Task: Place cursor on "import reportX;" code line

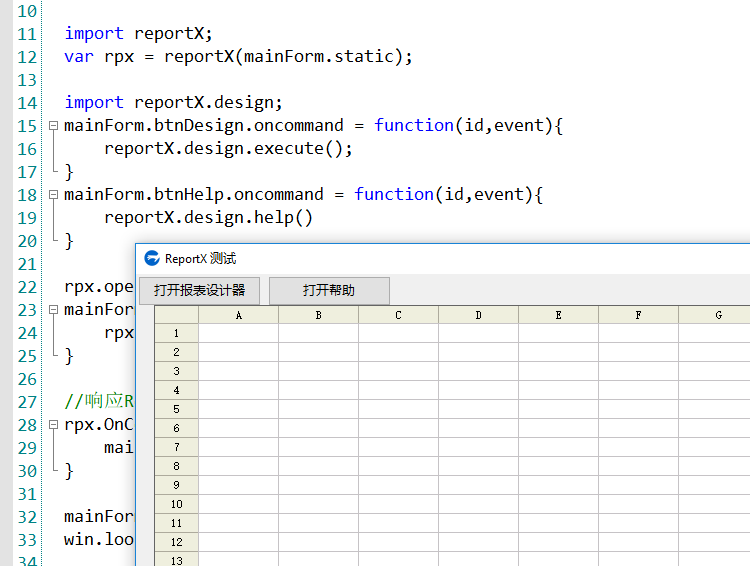Action: pyautogui.click(x=138, y=34)
